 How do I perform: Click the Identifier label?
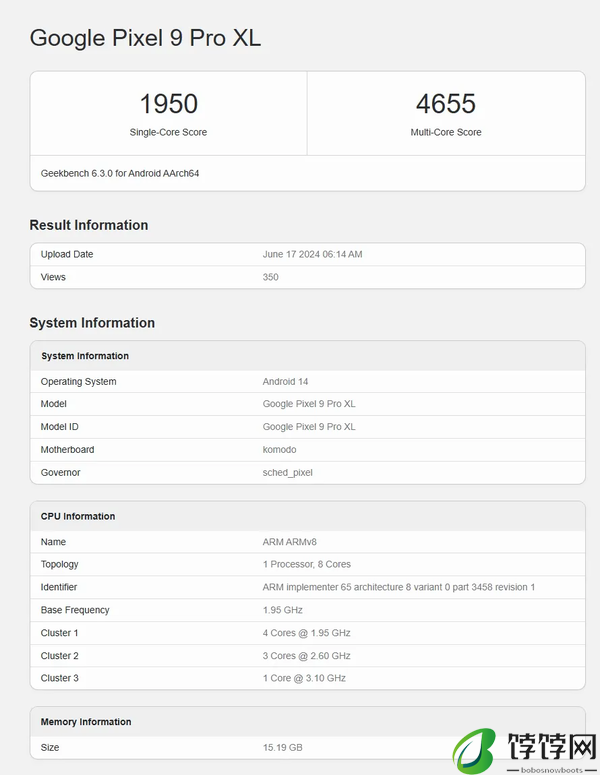point(59,587)
